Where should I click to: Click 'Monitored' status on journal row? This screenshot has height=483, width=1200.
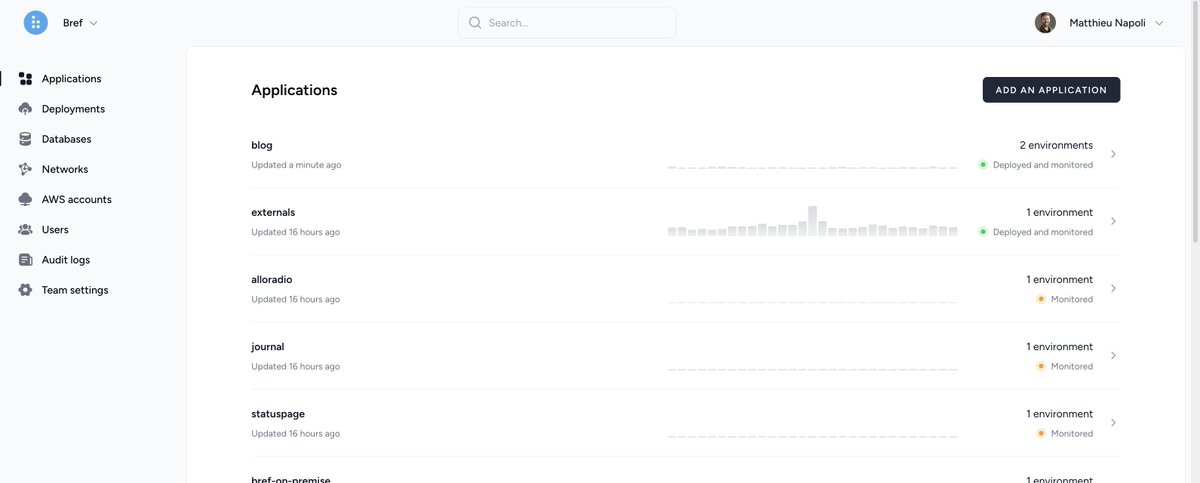tap(1072, 366)
